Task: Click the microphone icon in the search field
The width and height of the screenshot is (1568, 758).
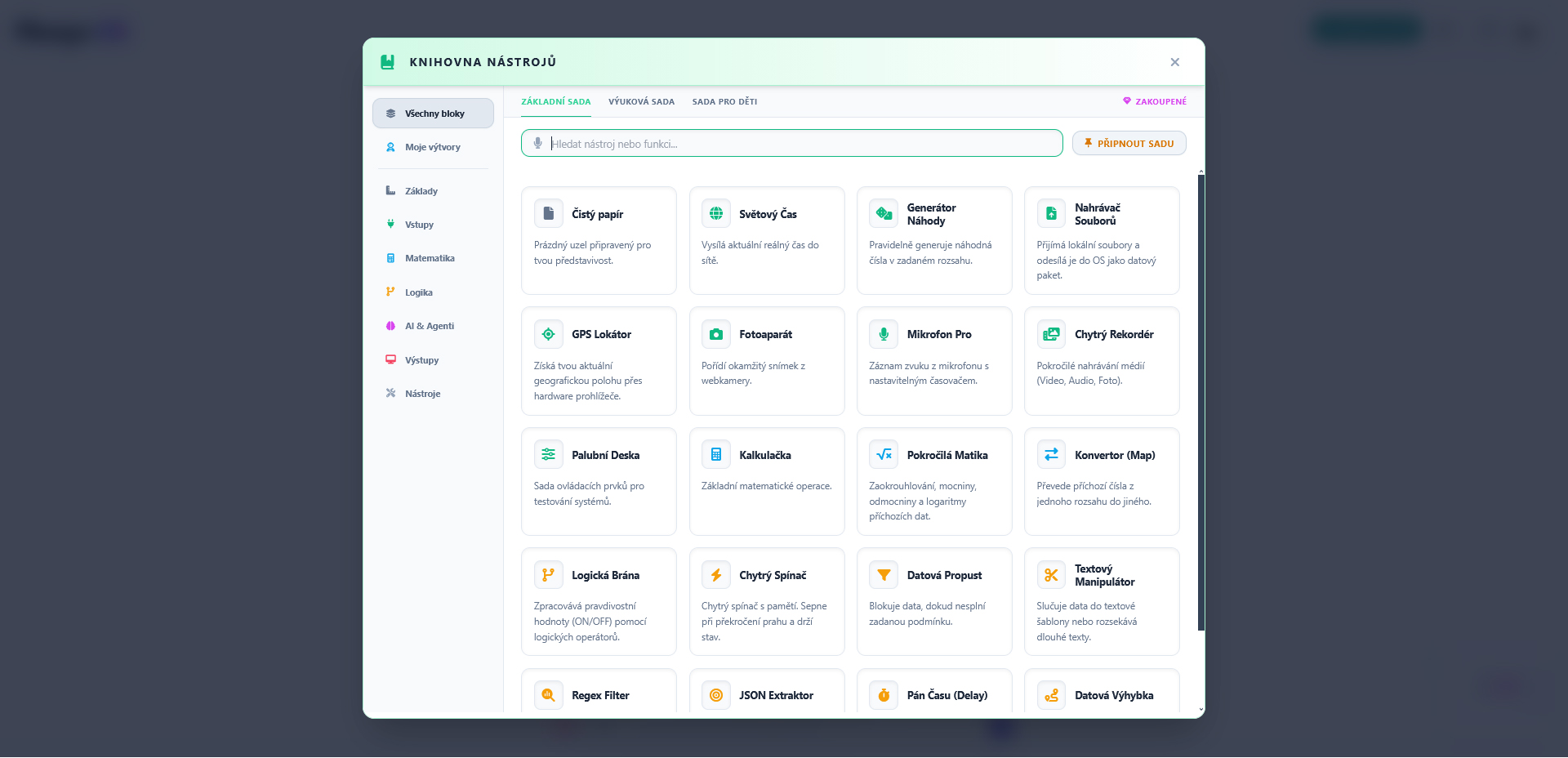Action: pos(537,144)
